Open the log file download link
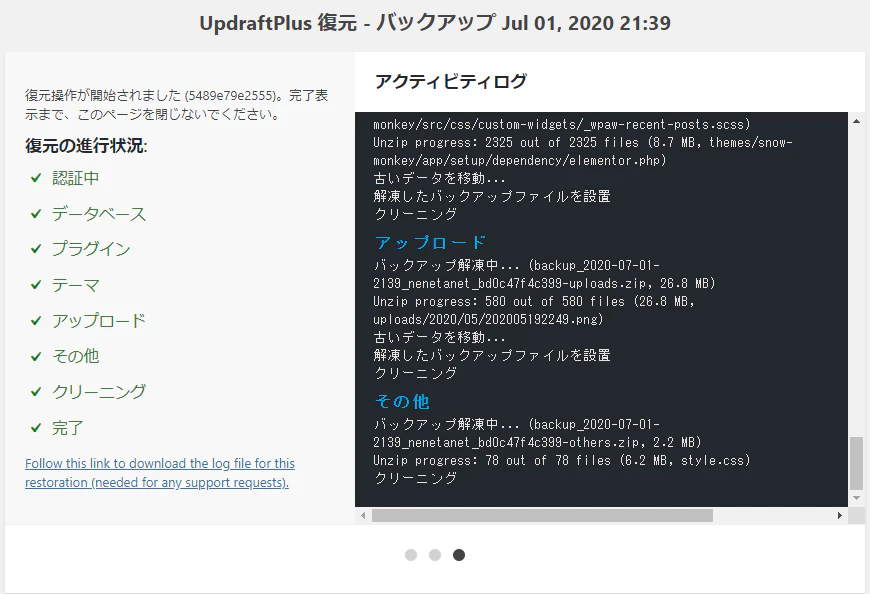Screen dimensions: 870x594 [x=160, y=473]
